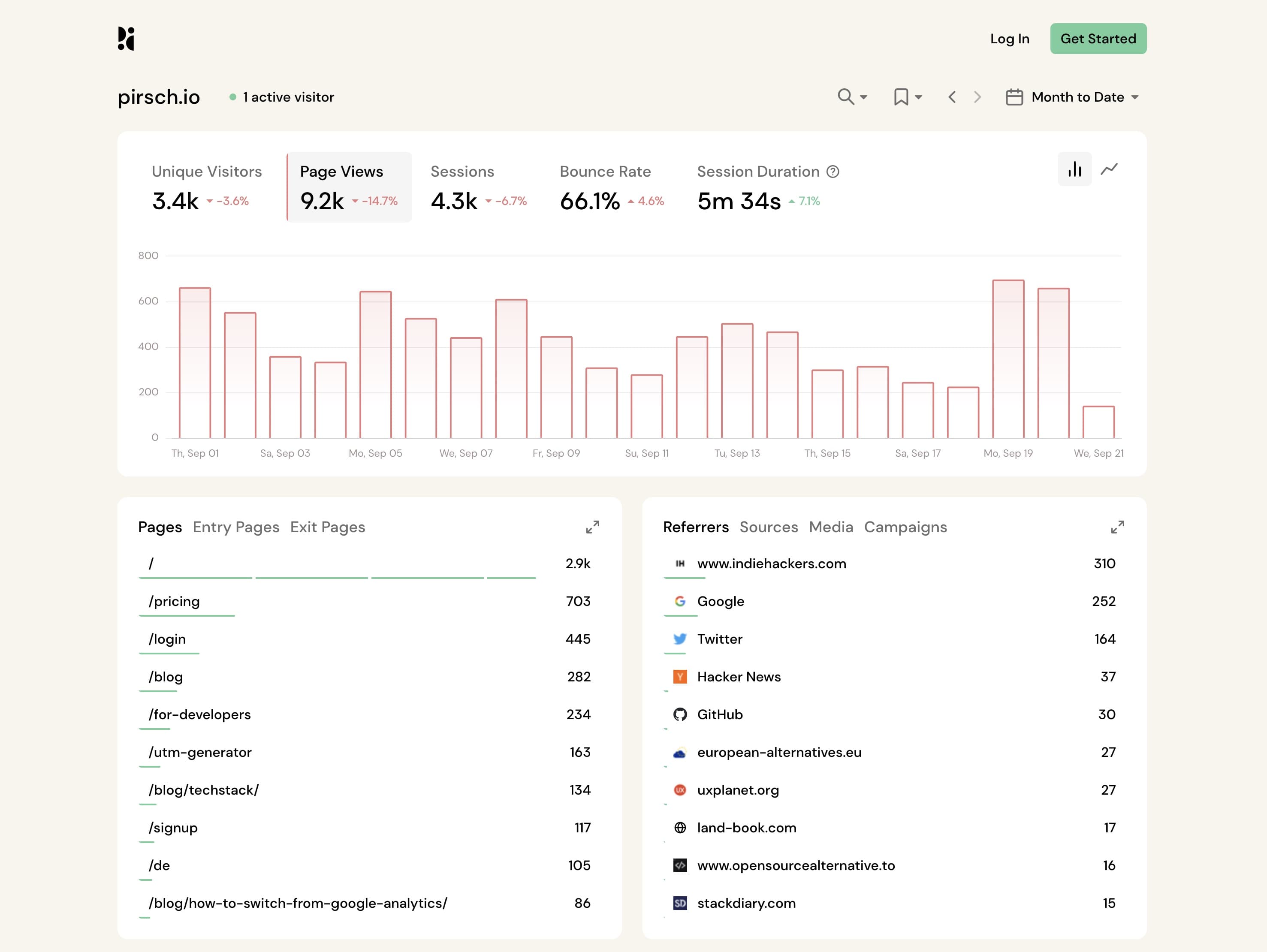Image resolution: width=1267 pixels, height=952 pixels.
Task: Select the Unique Visitors metric
Action: coord(206,187)
